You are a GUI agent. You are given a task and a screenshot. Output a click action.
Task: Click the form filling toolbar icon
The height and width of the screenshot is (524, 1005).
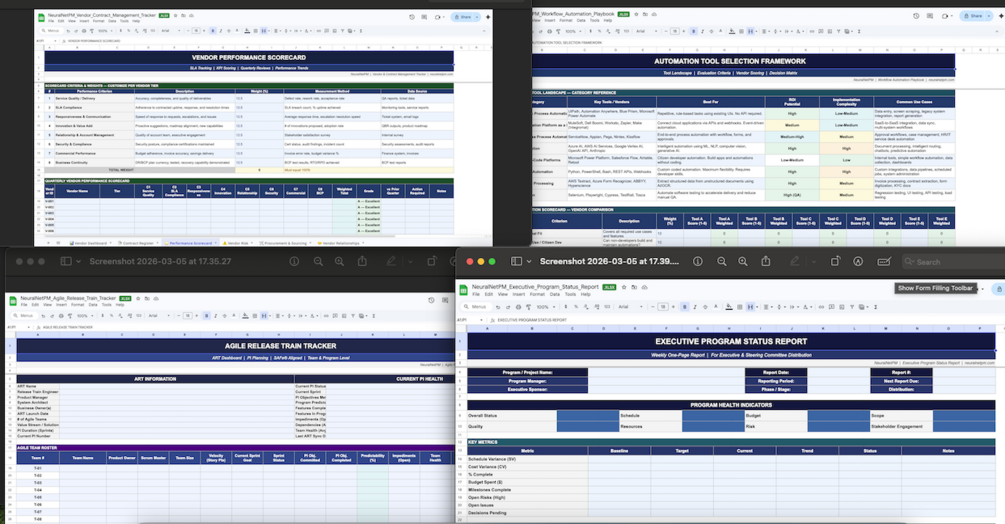point(884,261)
